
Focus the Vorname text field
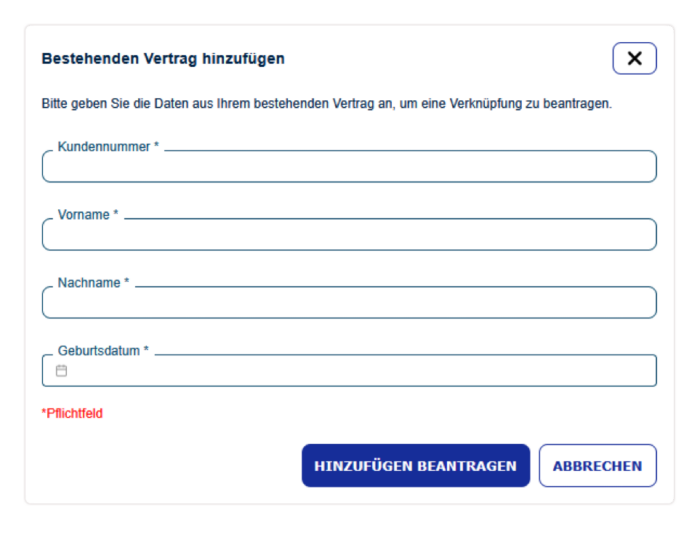(x=349, y=235)
